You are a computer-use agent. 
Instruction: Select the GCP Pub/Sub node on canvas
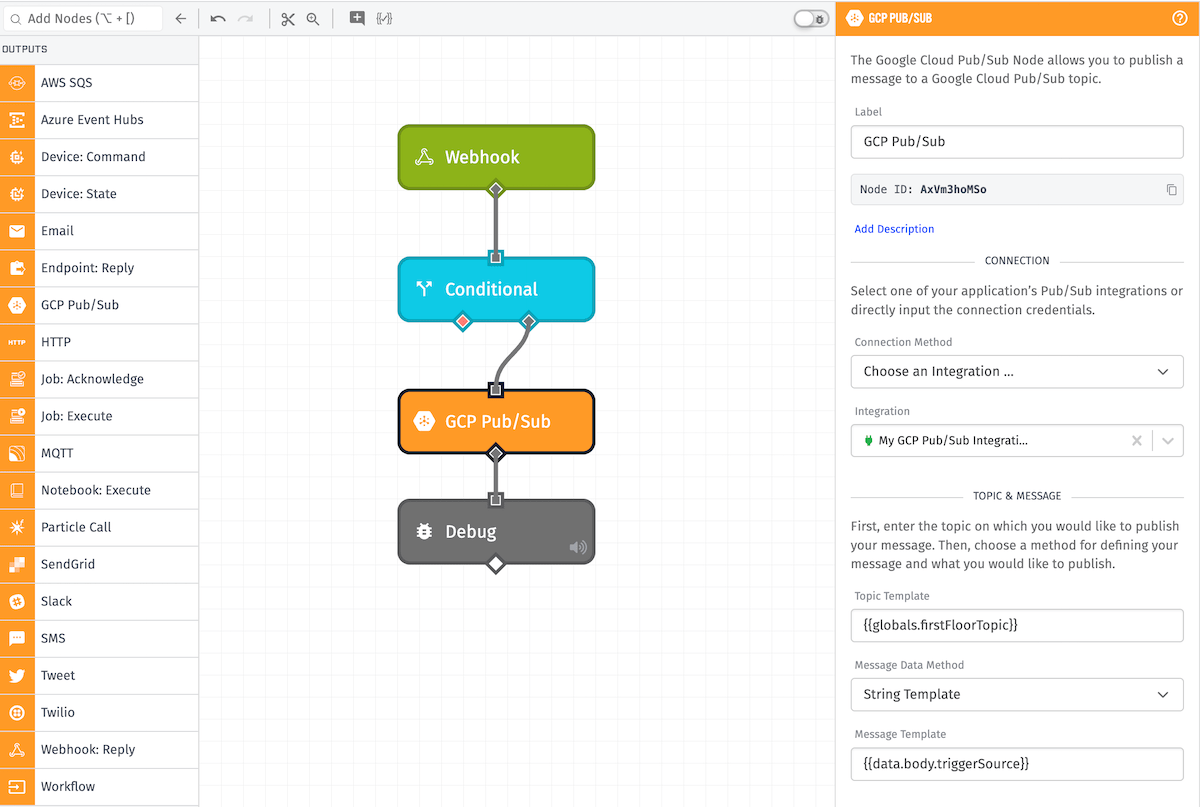pos(496,421)
